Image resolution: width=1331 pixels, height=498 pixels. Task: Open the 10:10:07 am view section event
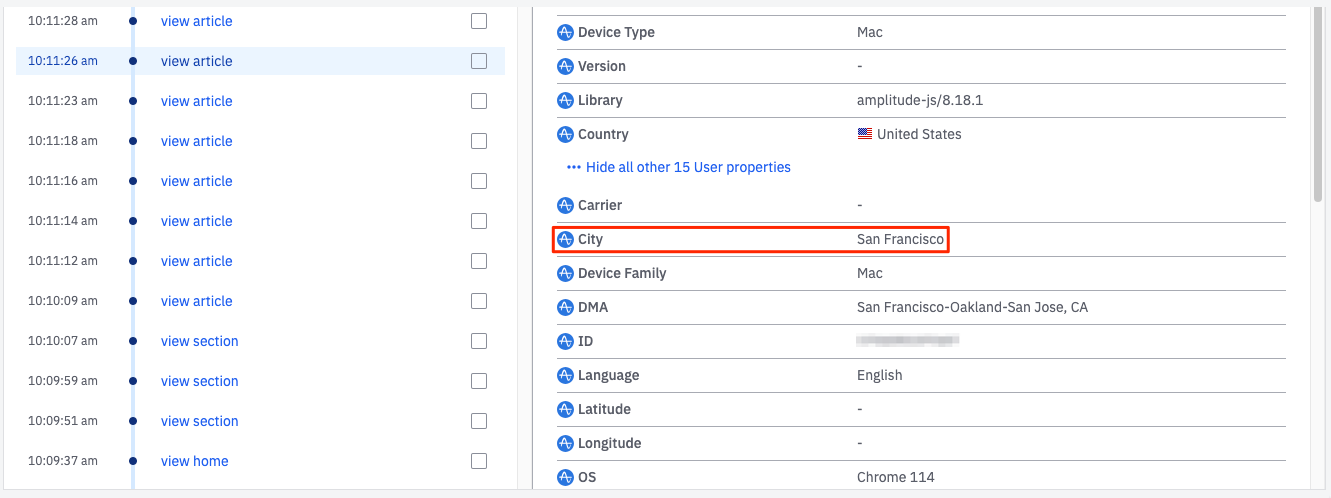click(x=199, y=341)
